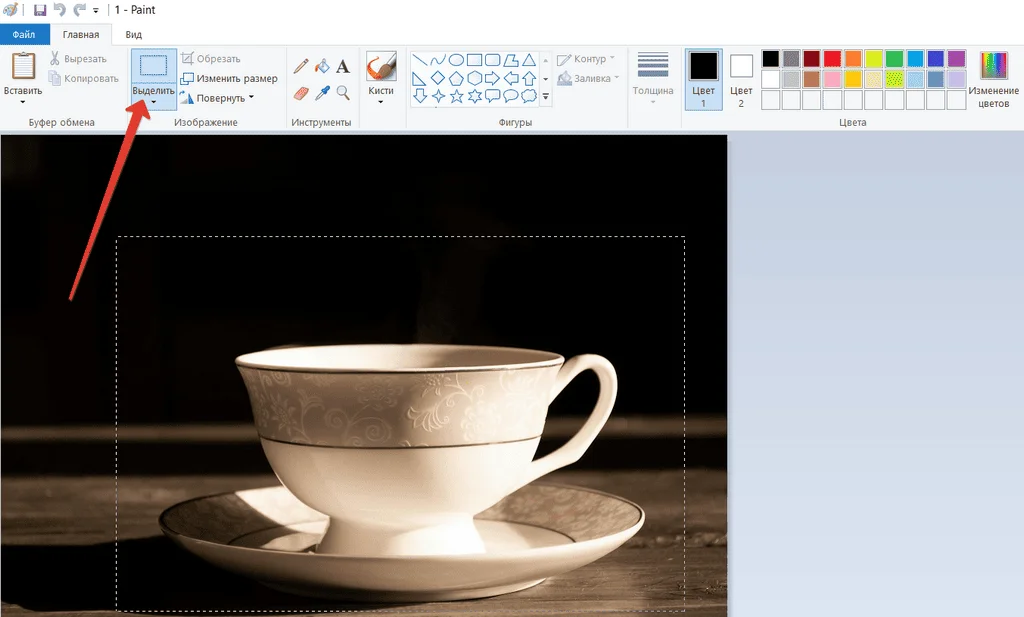Click the Save icon in title bar

coord(40,10)
